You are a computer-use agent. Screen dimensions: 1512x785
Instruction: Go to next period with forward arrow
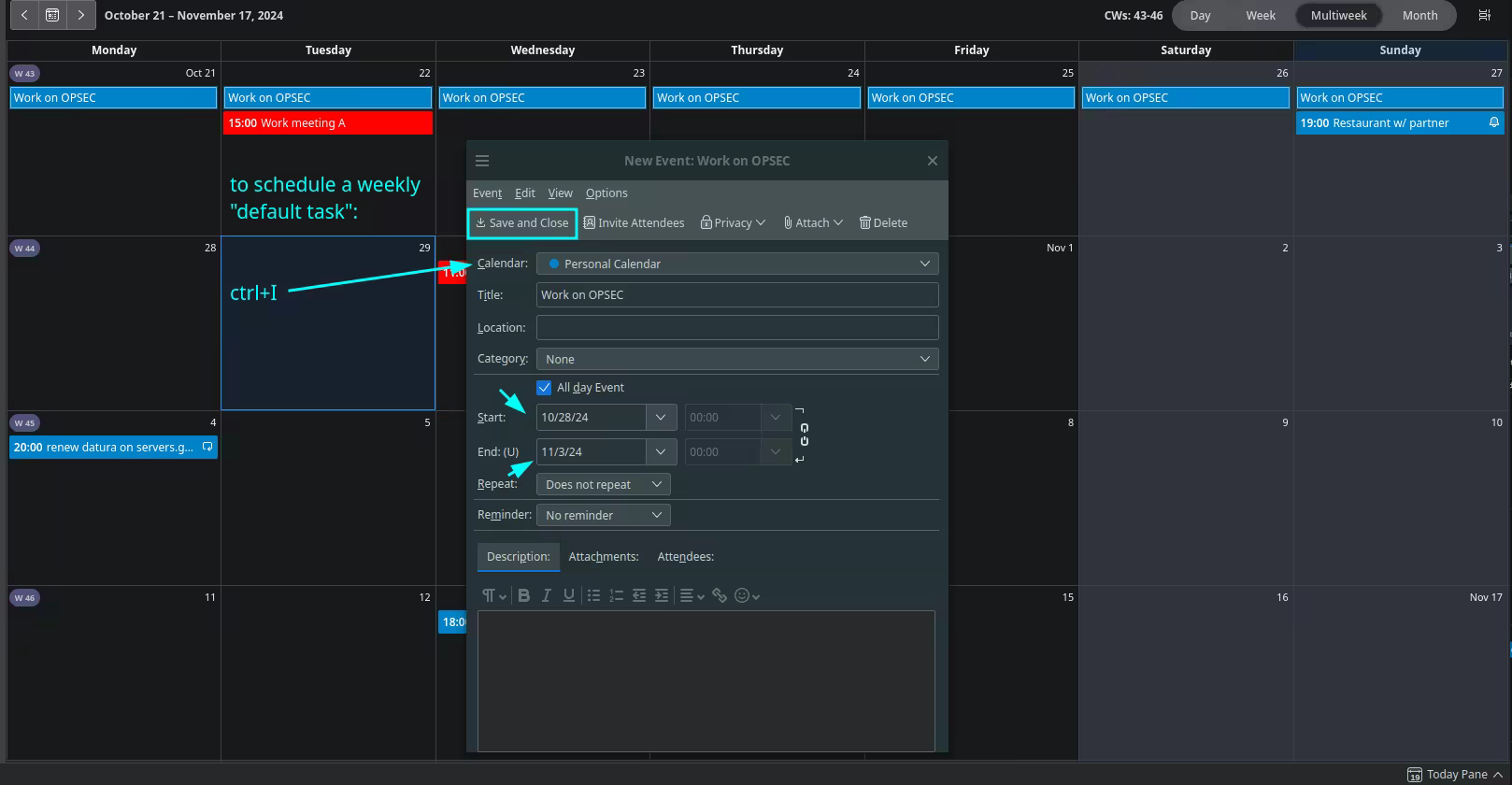[x=81, y=15]
